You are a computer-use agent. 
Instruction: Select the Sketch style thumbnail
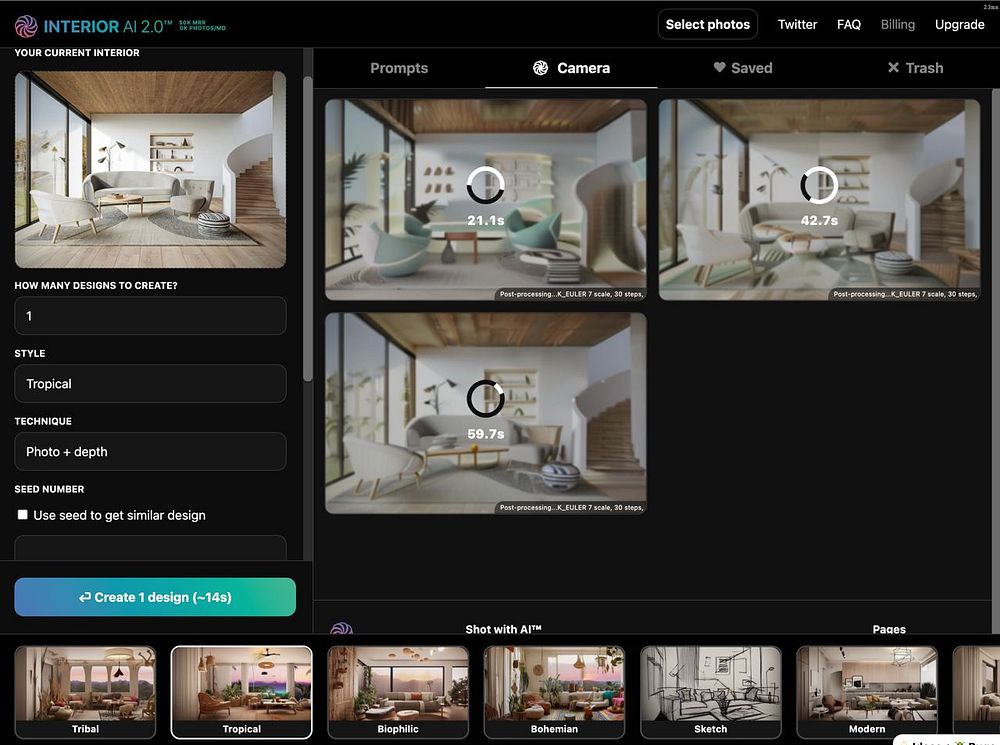710,692
